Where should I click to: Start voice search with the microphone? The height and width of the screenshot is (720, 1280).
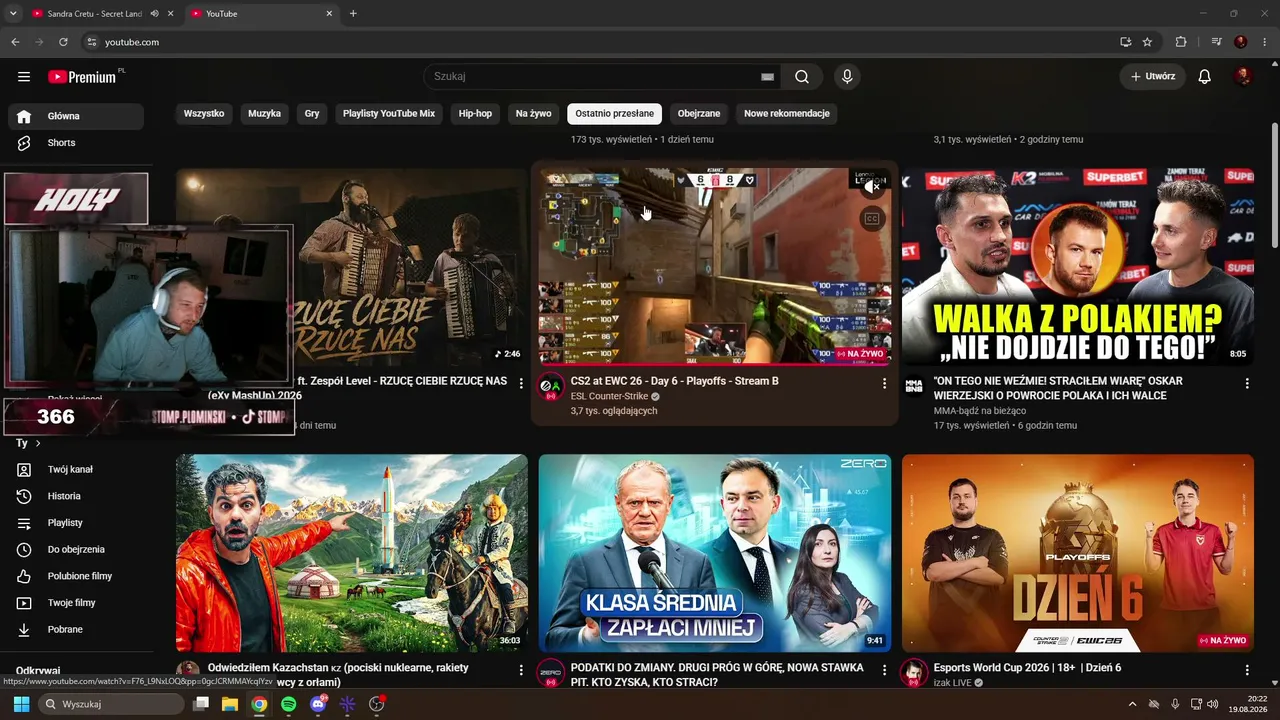coord(847,77)
